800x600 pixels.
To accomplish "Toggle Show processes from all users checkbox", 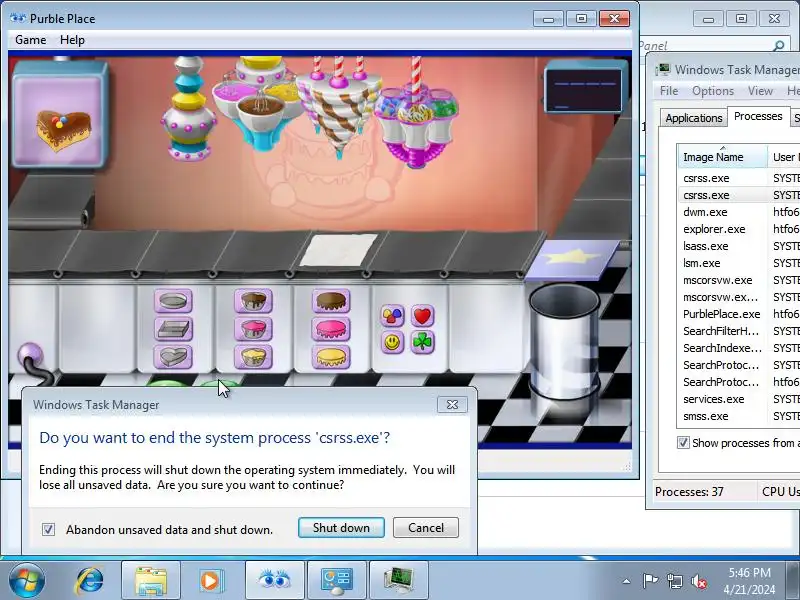I will click(x=683, y=443).
